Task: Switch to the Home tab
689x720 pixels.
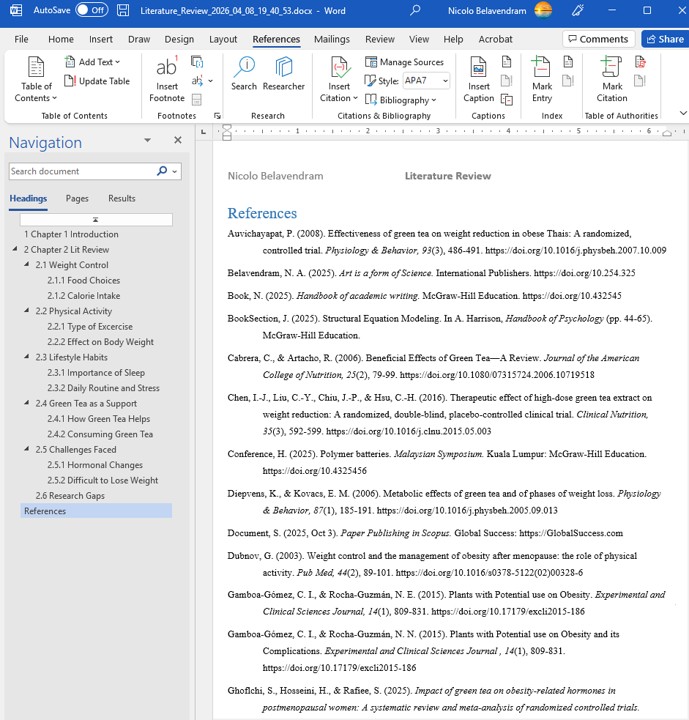Action: point(61,39)
